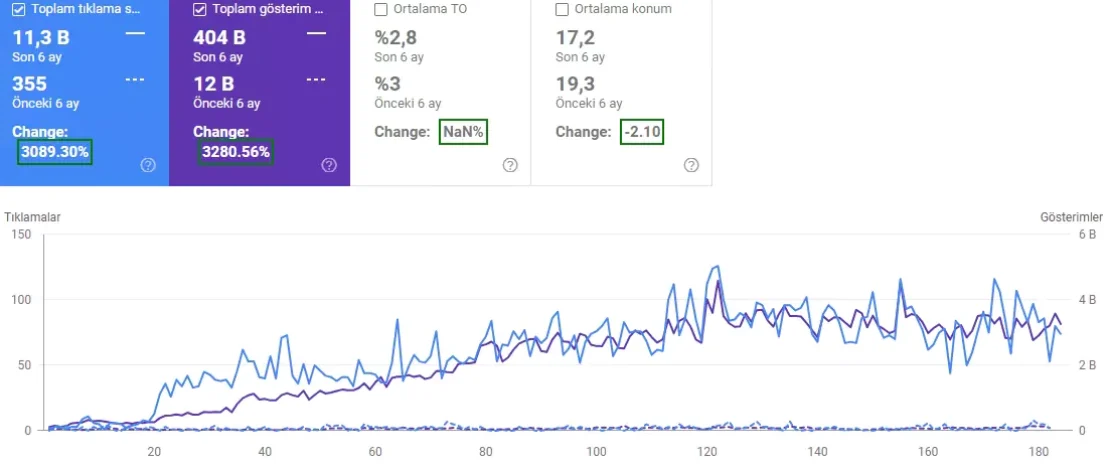Click the 100 mark on x-axis
This screenshot has width=1109, height=466.
tap(597, 450)
